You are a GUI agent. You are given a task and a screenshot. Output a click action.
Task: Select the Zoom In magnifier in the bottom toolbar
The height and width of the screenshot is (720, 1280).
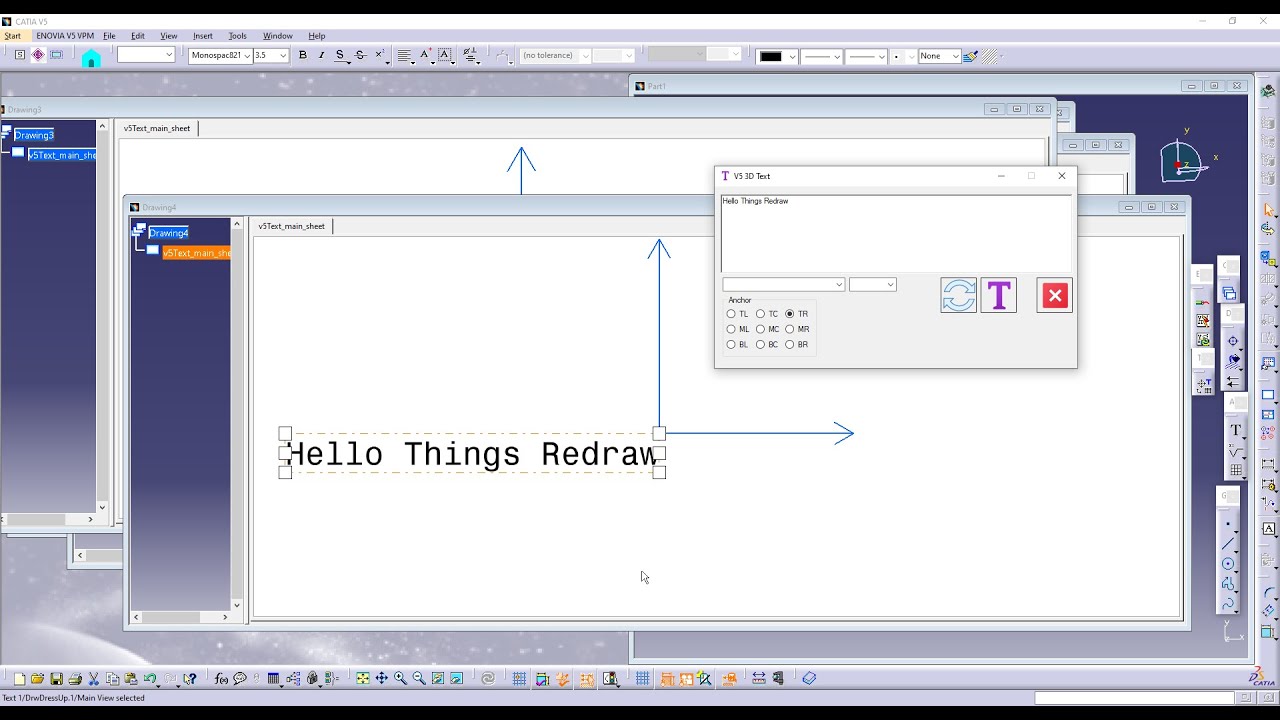(x=399, y=677)
